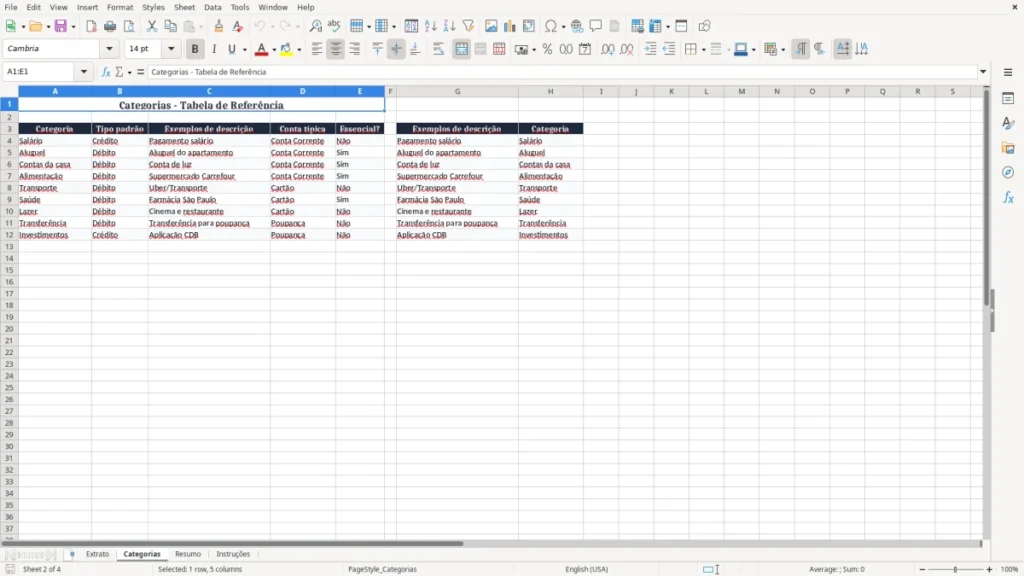Sort ascending
The image size is (1024, 576).
430,26
